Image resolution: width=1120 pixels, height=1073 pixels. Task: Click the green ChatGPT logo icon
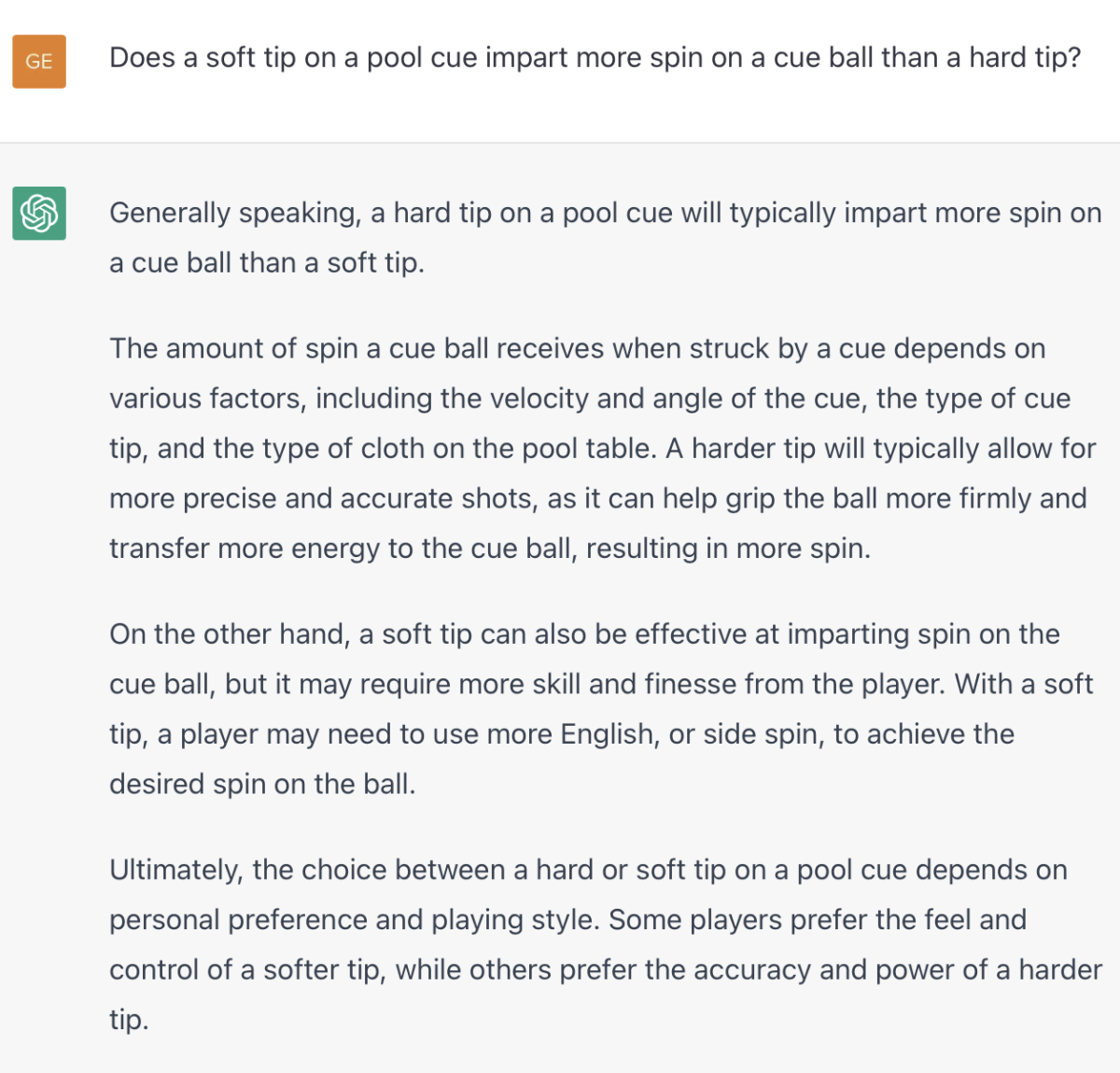tap(39, 213)
